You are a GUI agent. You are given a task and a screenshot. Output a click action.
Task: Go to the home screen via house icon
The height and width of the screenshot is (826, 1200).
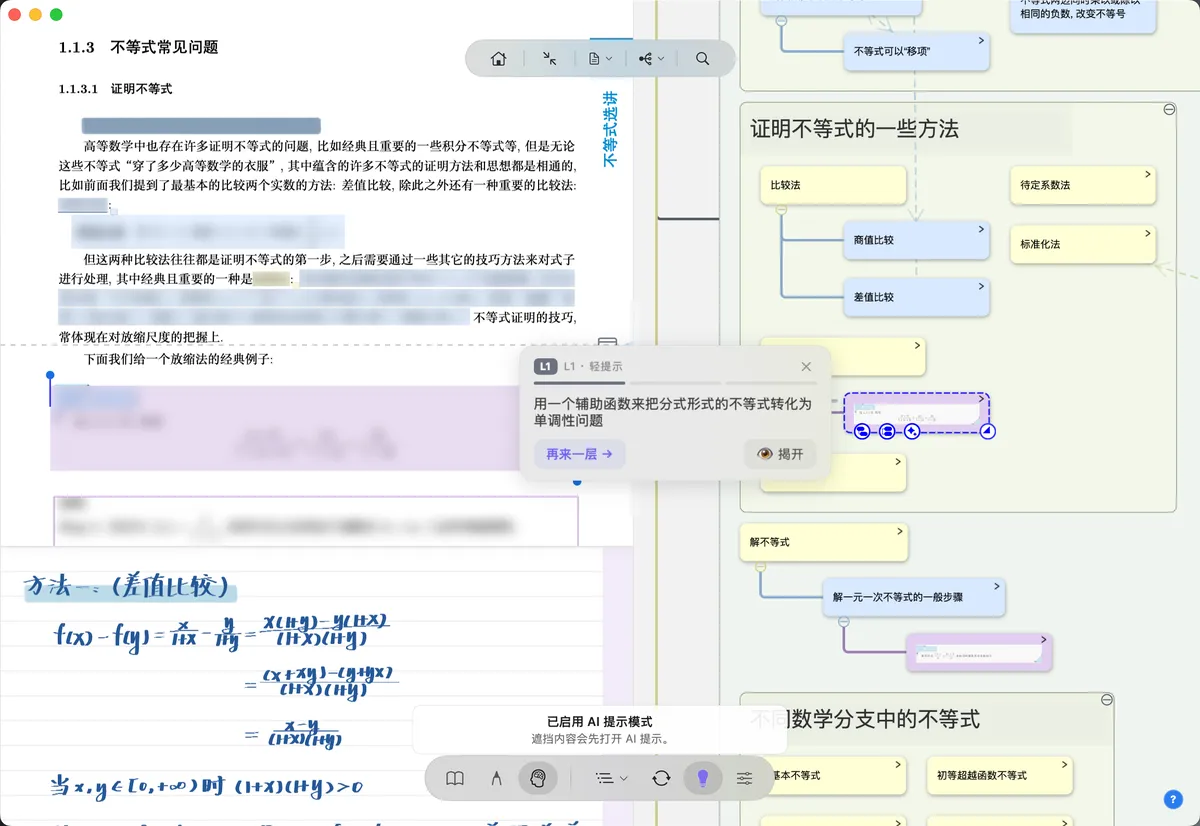(498, 59)
